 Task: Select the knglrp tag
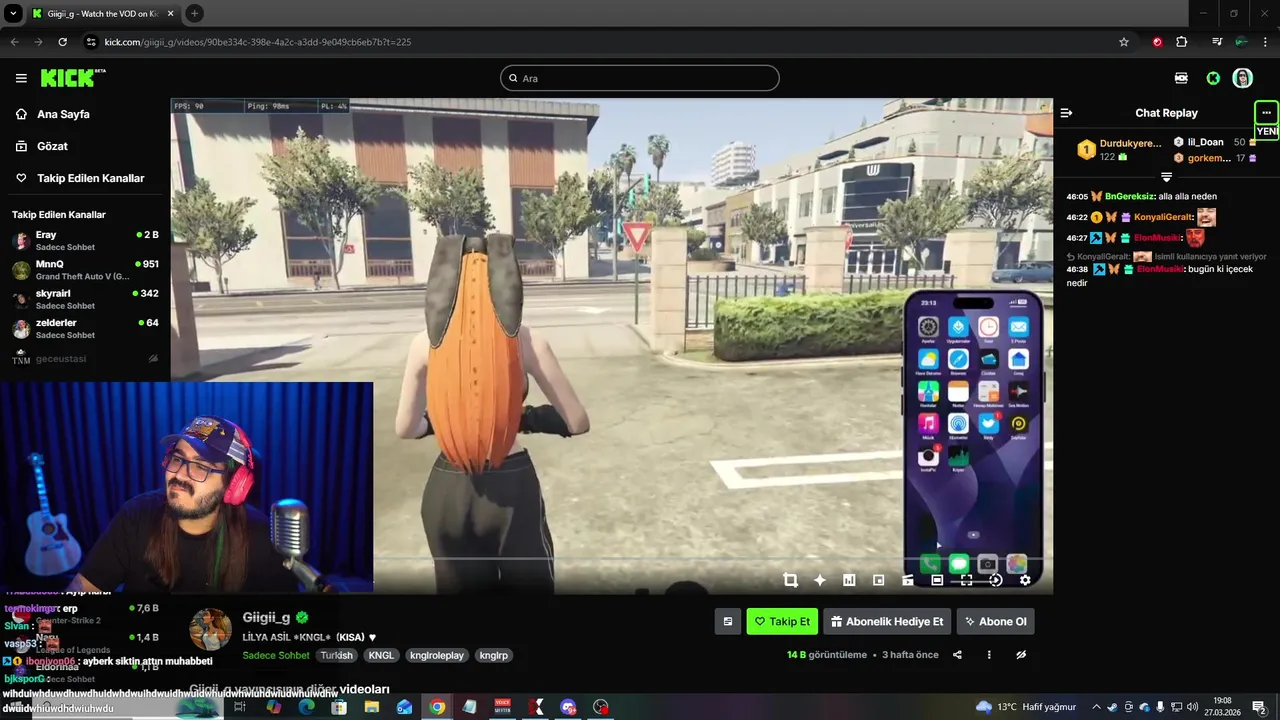(494, 655)
